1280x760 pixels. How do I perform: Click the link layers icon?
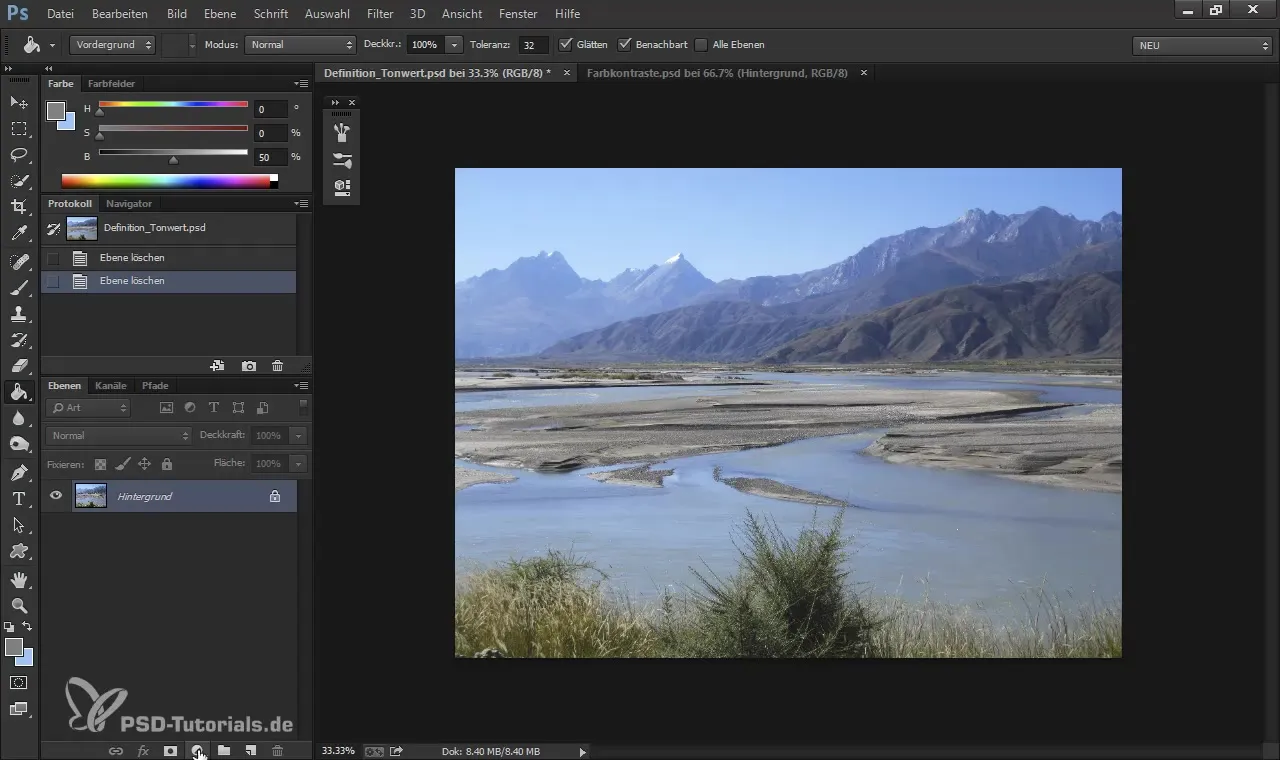(116, 750)
